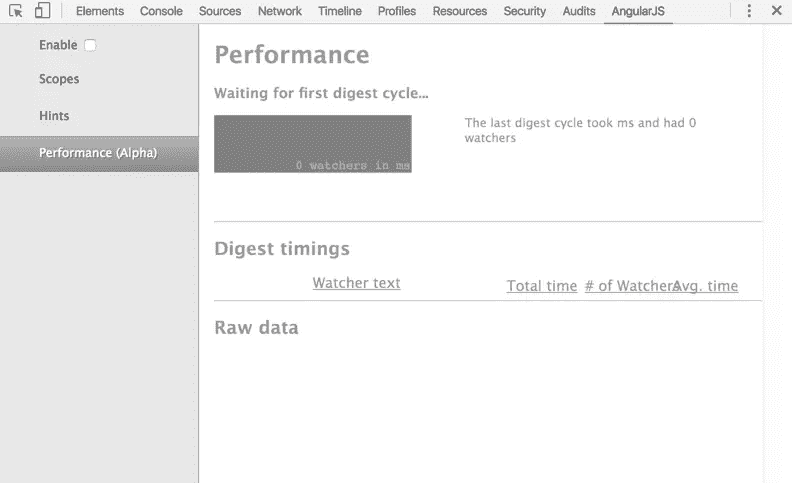Enable the AngularJS checkbox
This screenshot has height=483, width=792.
(x=91, y=45)
